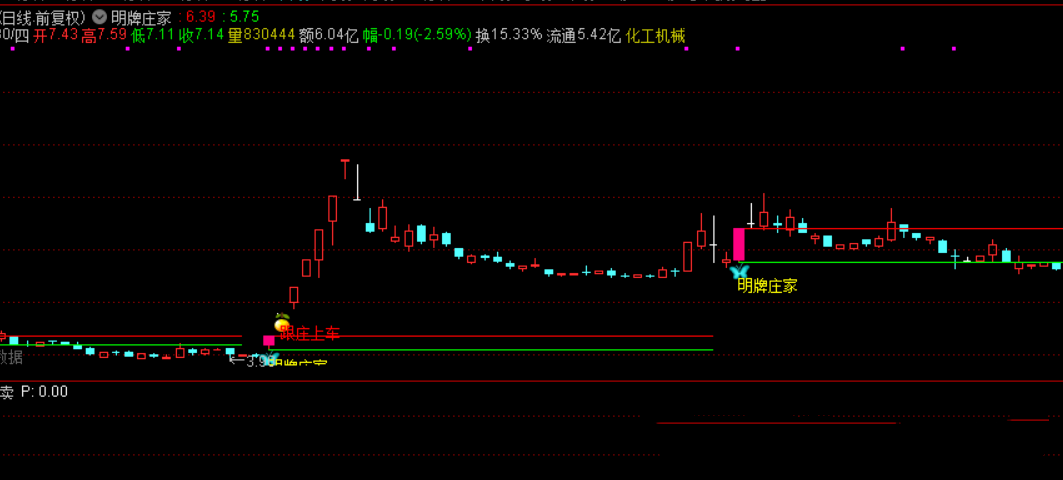Click the small pink square marker by 跟庄上车
Viewport: 1063px width, 480px height.
pos(269,340)
